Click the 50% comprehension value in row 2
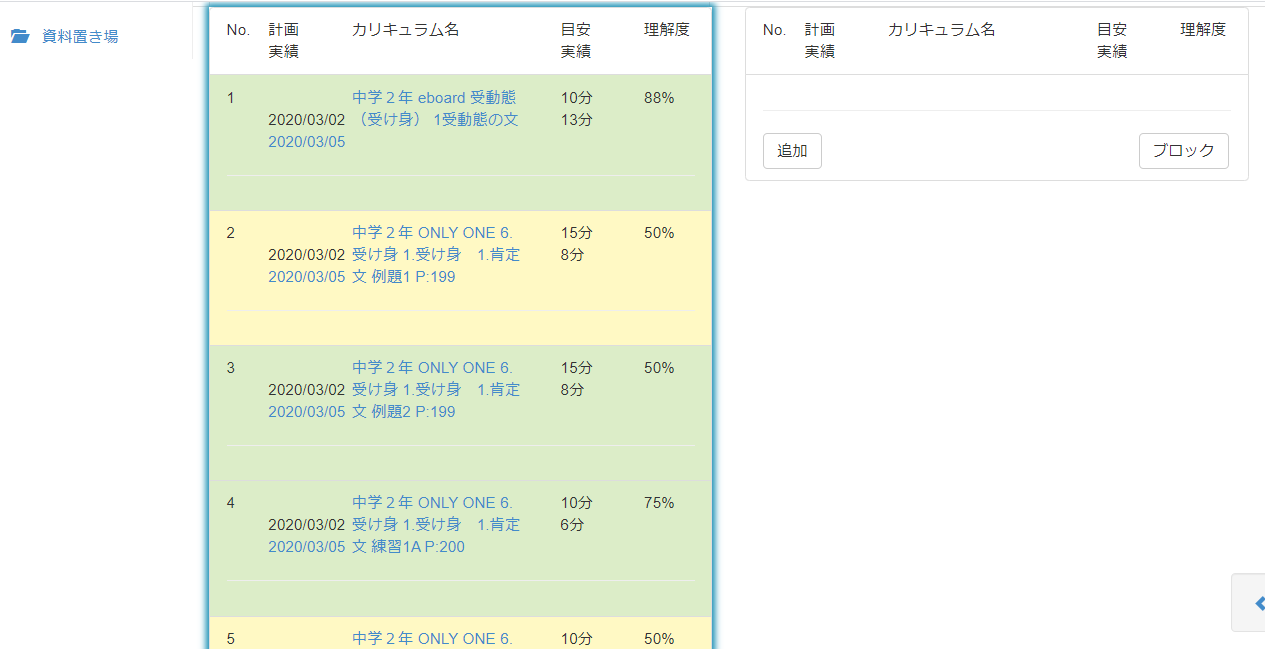This screenshot has height=649, width=1265. pos(659,233)
